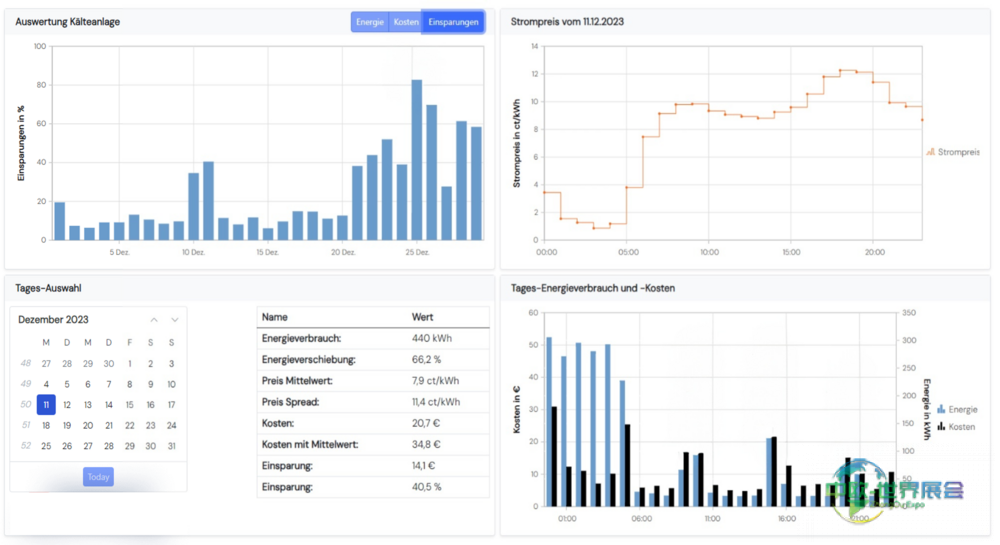This screenshot has width=1000, height=545.
Task: Toggle the Kosten series legend label
Action: pos(962,427)
